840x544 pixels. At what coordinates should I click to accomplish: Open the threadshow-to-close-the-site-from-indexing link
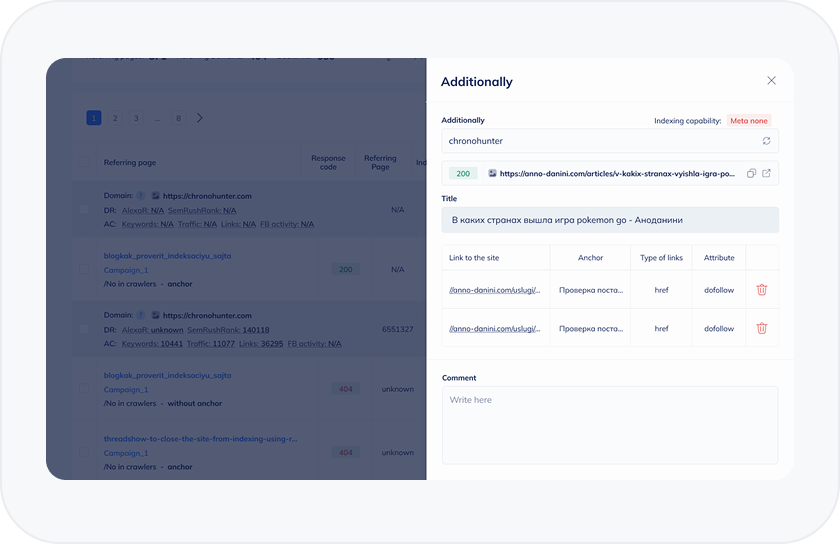click(200, 439)
